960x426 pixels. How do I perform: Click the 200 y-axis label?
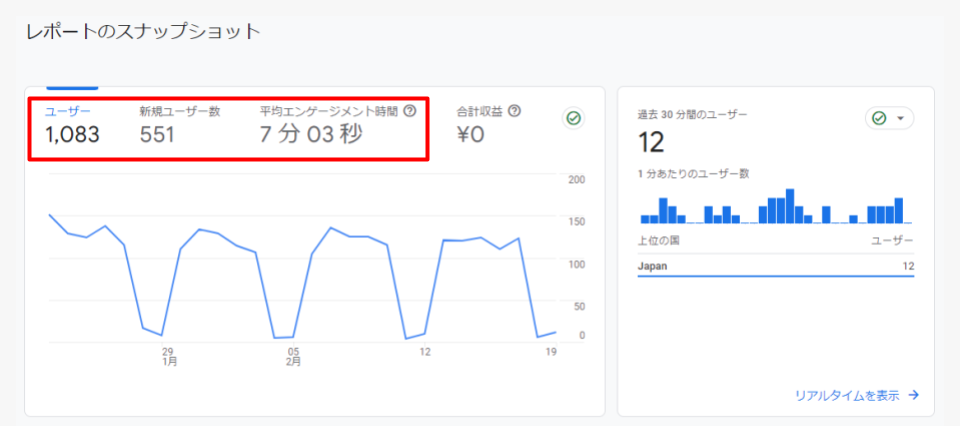(578, 179)
